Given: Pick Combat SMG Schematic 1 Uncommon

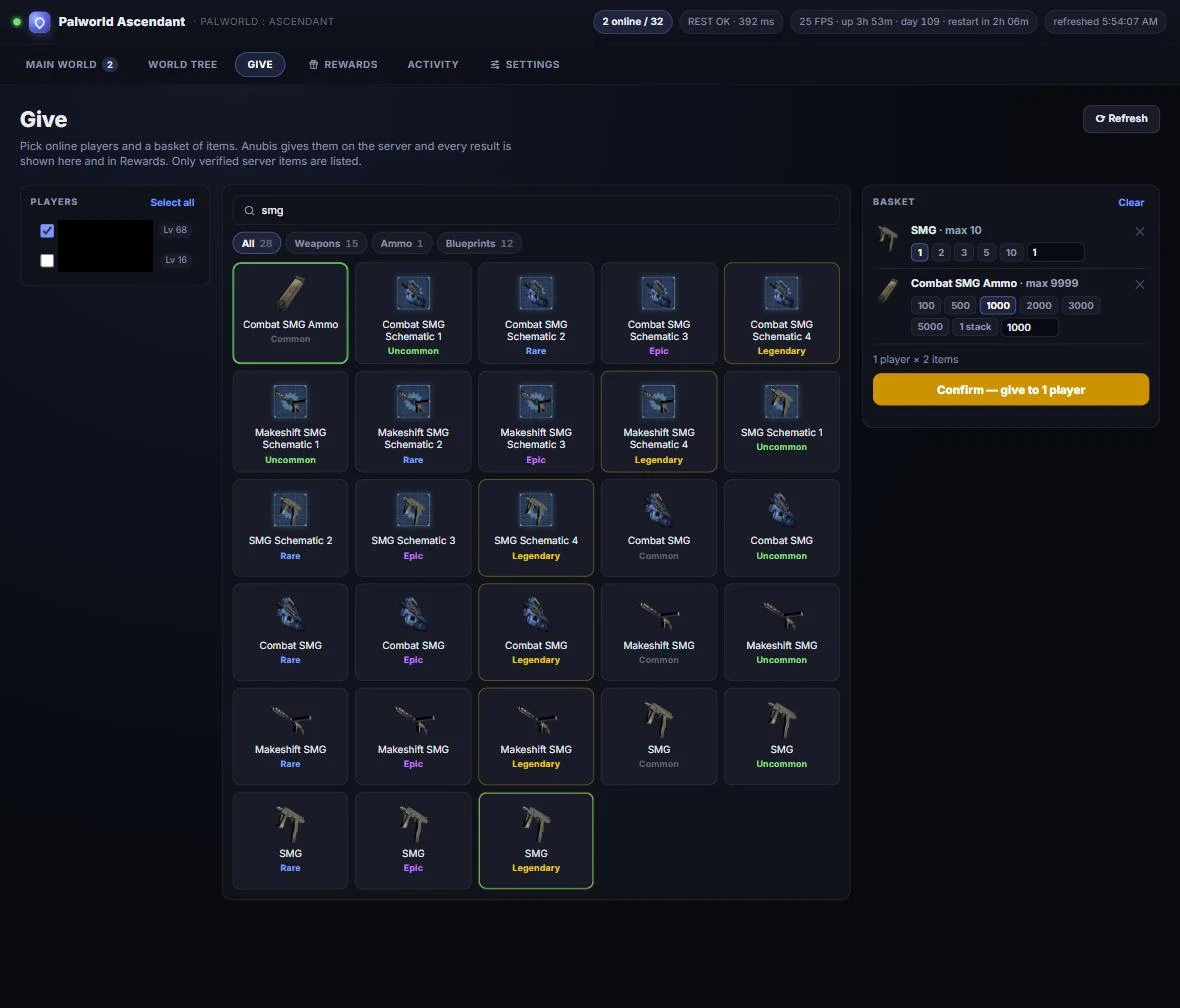Looking at the screenshot, I should (x=413, y=313).
